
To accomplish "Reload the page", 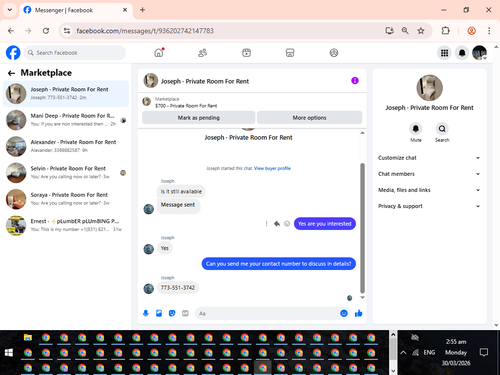I will (46, 31).
